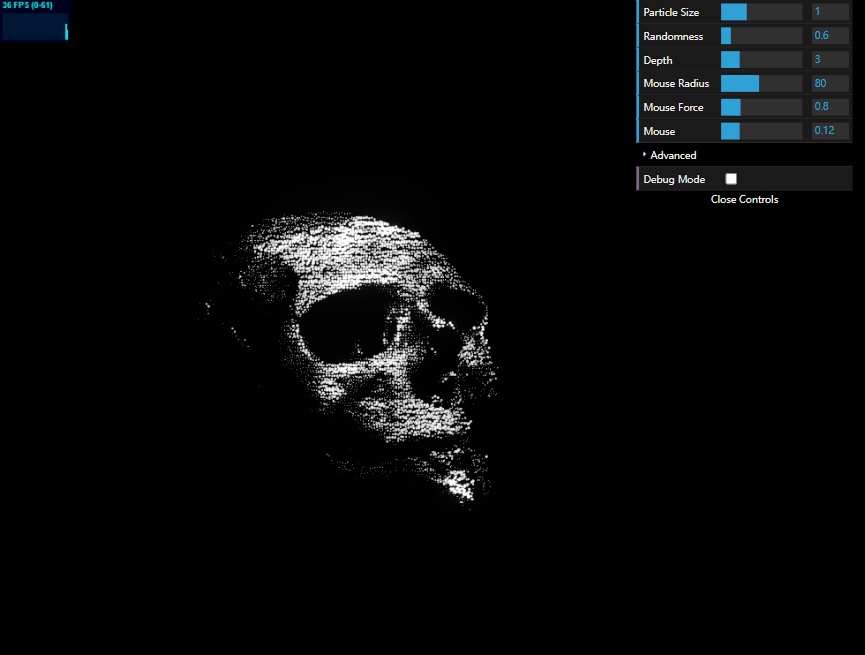
Task: Adjust the Particle Size slider
Action: 761,12
